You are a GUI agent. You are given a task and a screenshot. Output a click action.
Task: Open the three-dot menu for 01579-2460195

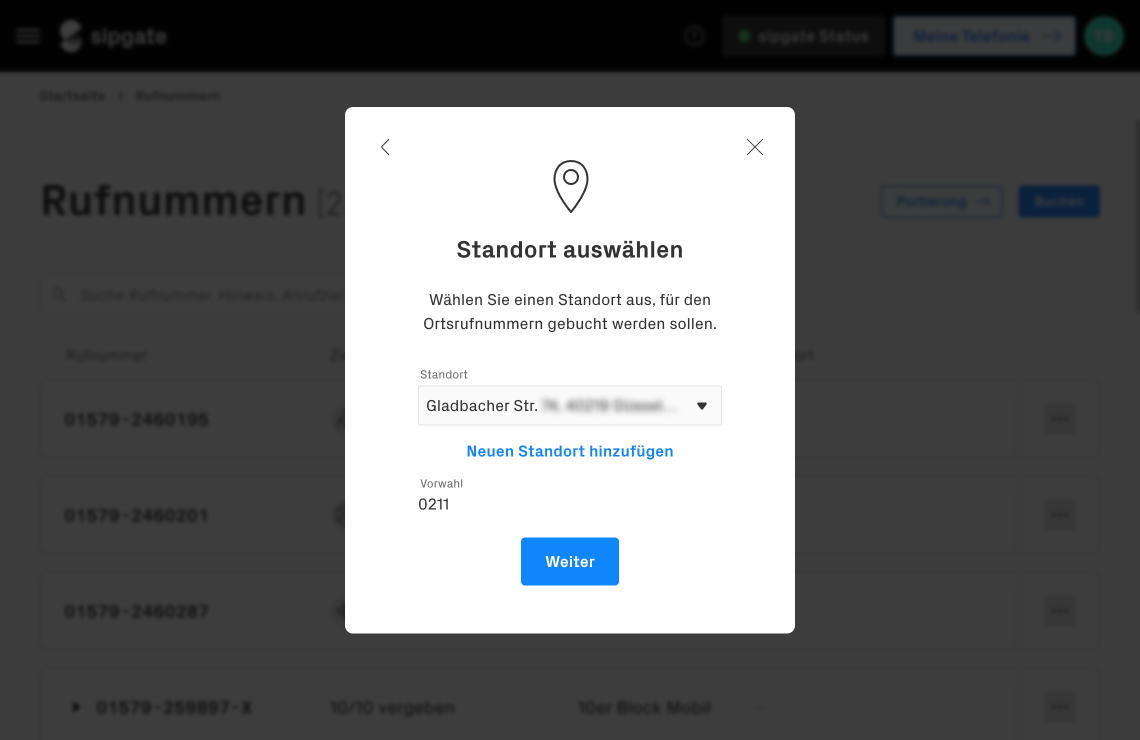click(x=1060, y=419)
